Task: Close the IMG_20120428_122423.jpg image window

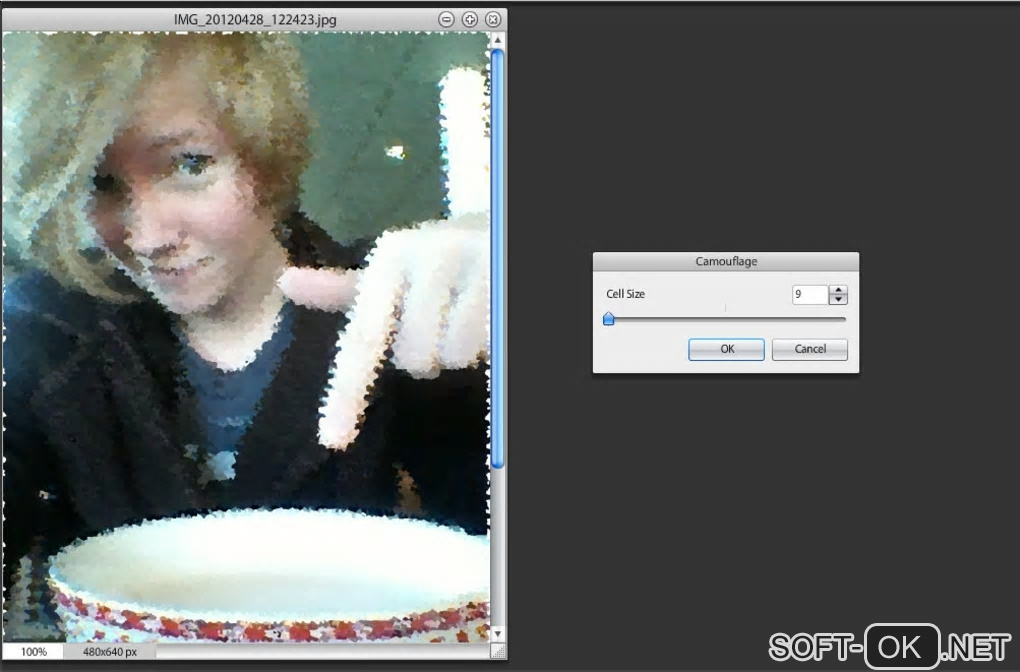Action: [x=493, y=20]
